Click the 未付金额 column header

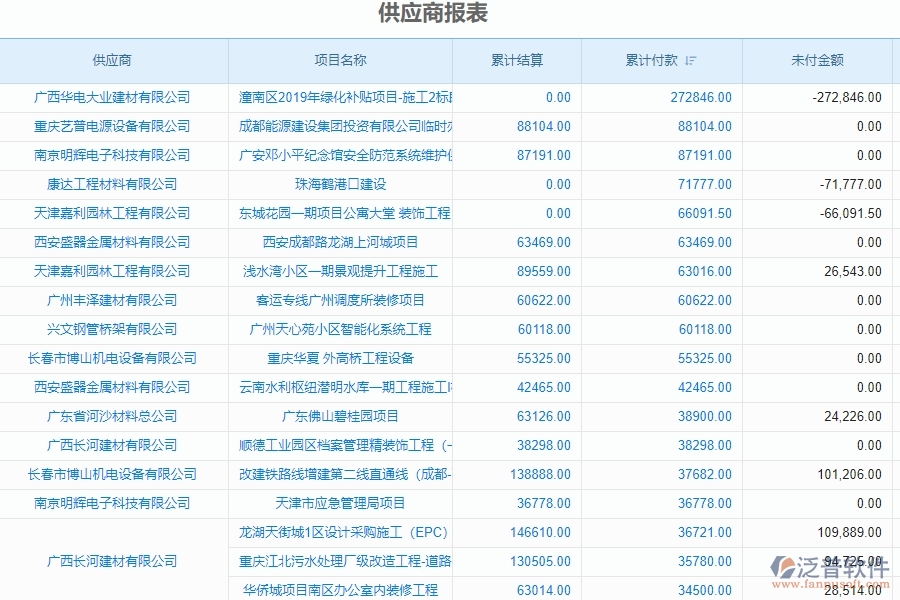click(x=820, y=60)
